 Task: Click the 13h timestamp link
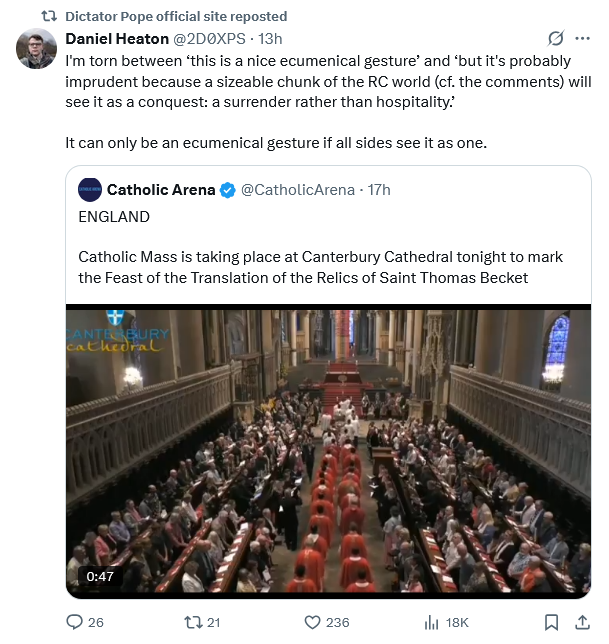click(270, 39)
